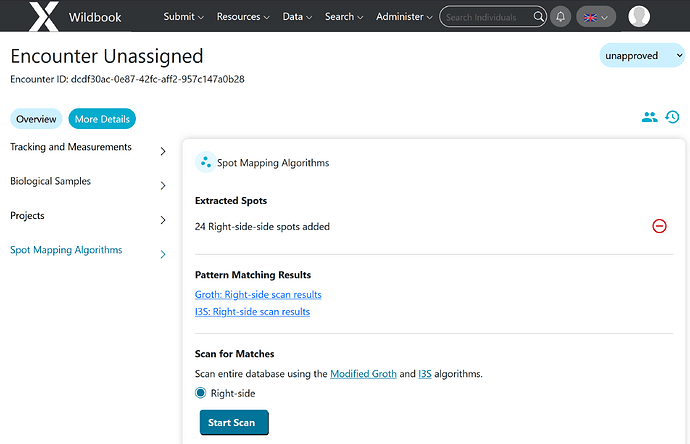The image size is (690, 444).
Task: Select the Right-side radio button
Action: pos(200,393)
